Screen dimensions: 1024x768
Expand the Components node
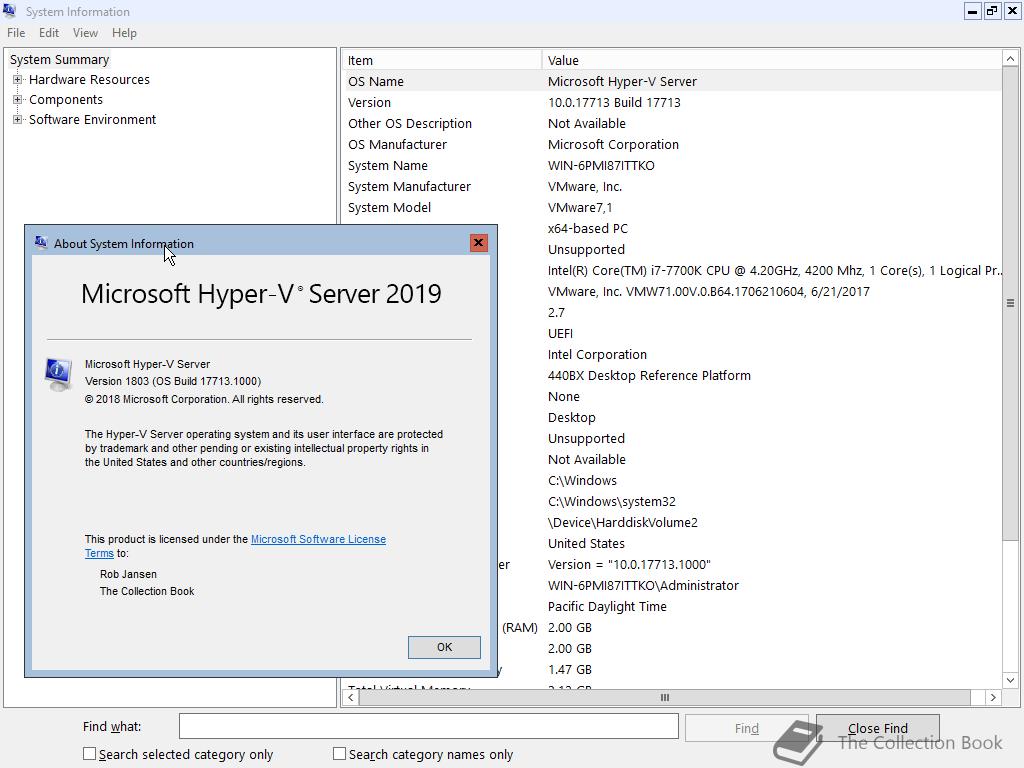(x=18, y=100)
